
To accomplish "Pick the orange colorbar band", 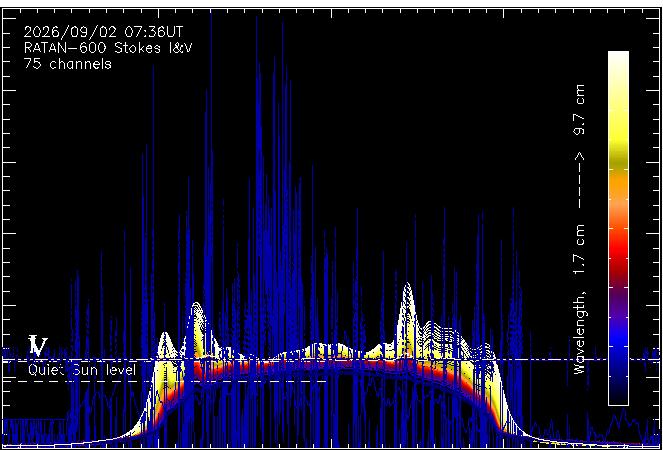I will point(618,184).
